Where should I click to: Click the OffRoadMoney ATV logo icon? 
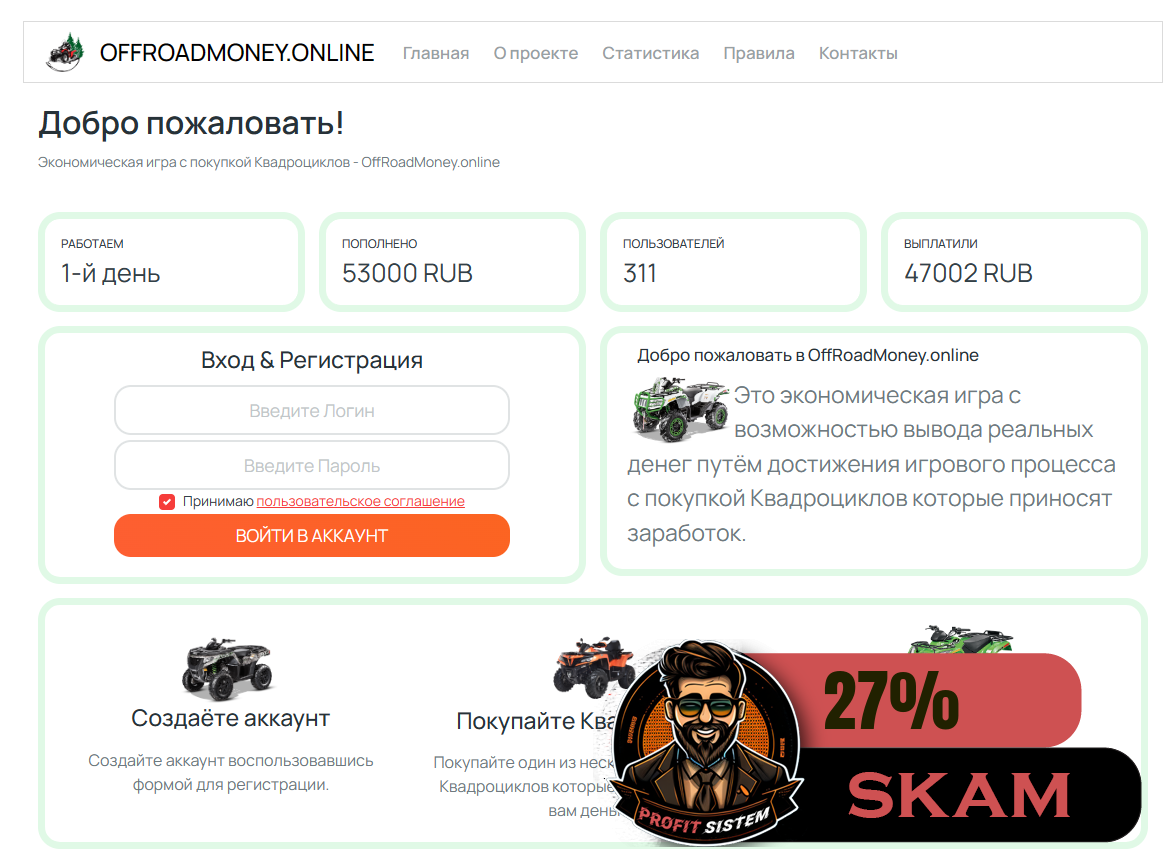tap(65, 53)
